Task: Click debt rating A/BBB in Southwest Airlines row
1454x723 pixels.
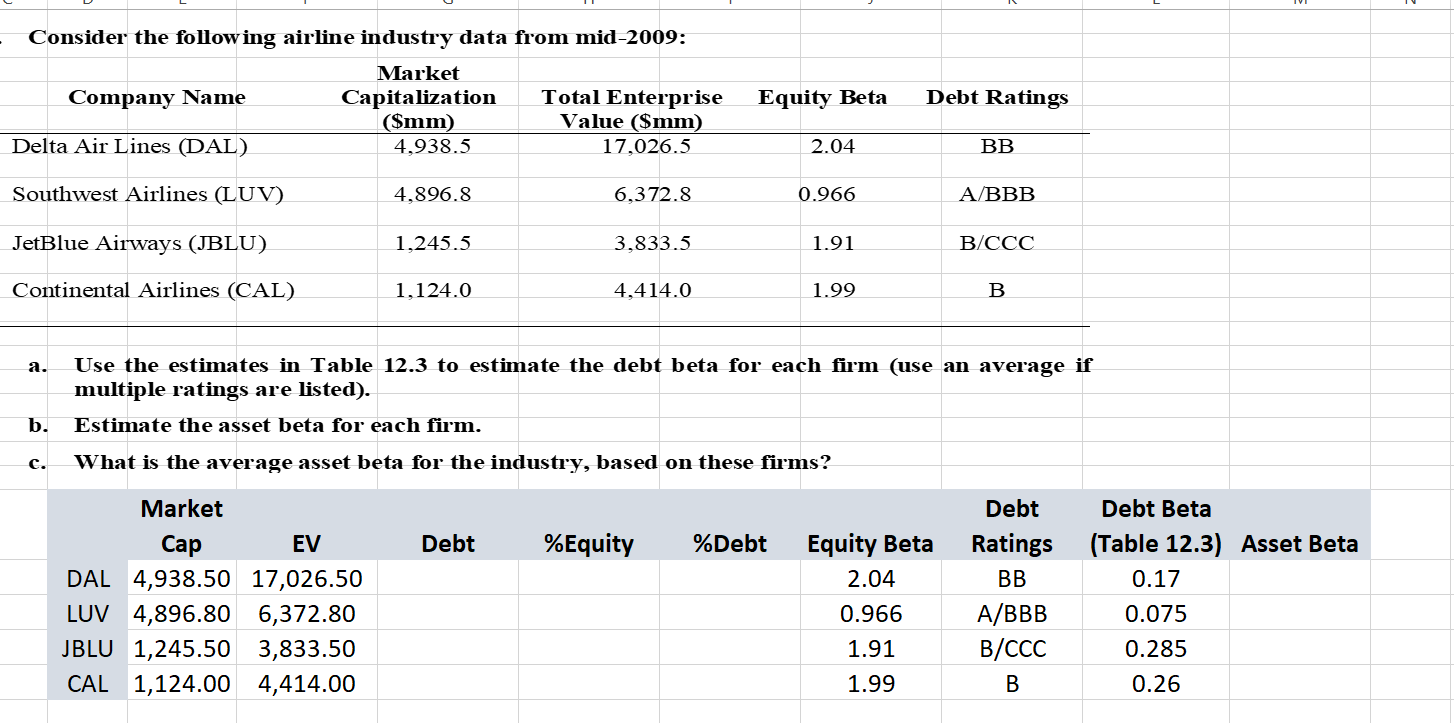Action: [997, 194]
